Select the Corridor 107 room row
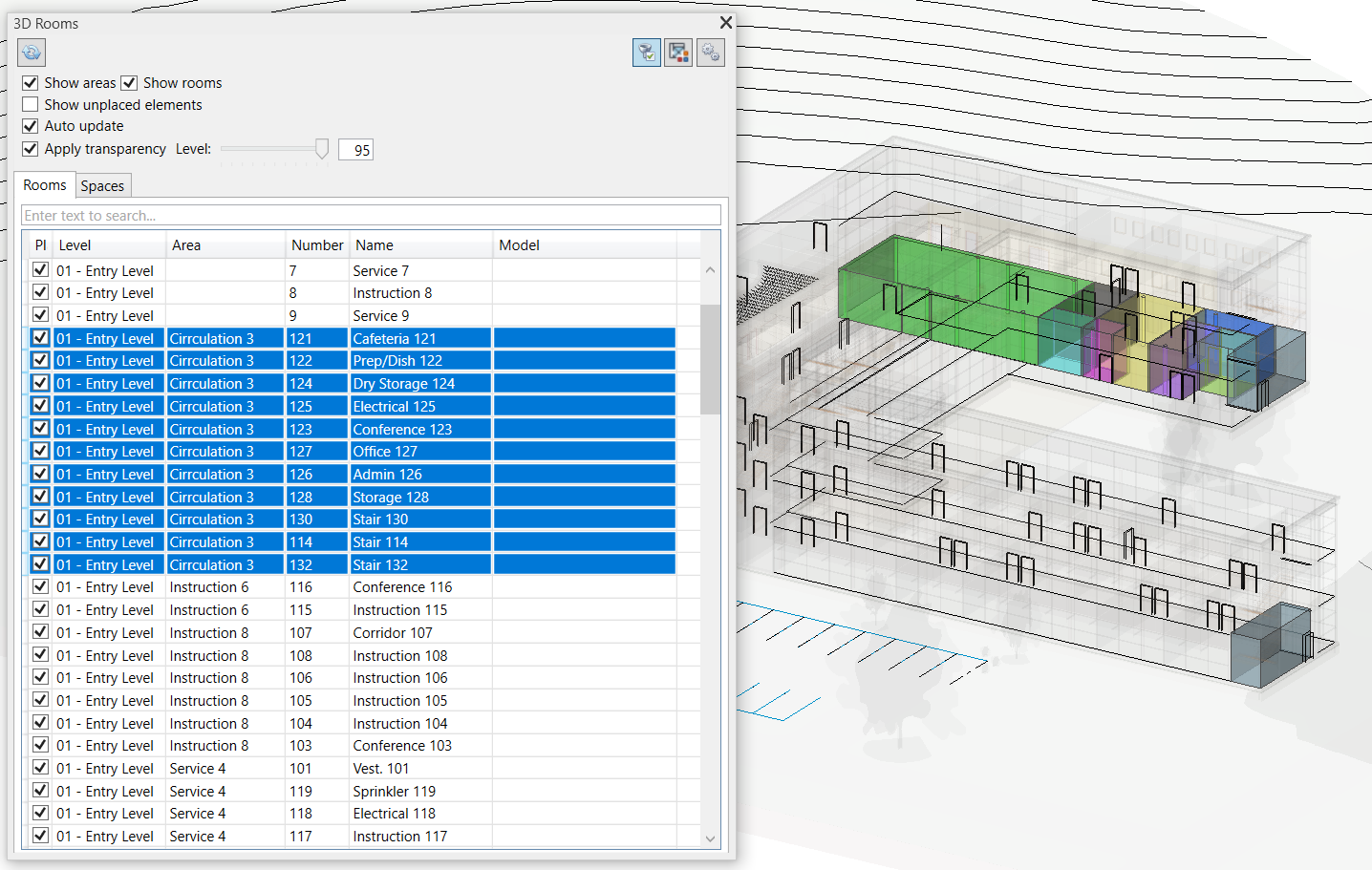The width and height of the screenshot is (1372, 870). tap(392, 633)
